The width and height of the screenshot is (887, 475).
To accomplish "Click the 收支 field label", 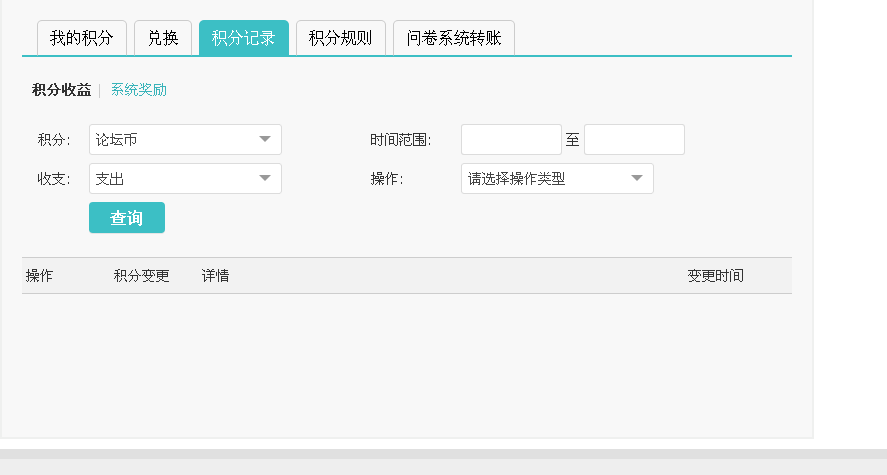I will 54,179.
